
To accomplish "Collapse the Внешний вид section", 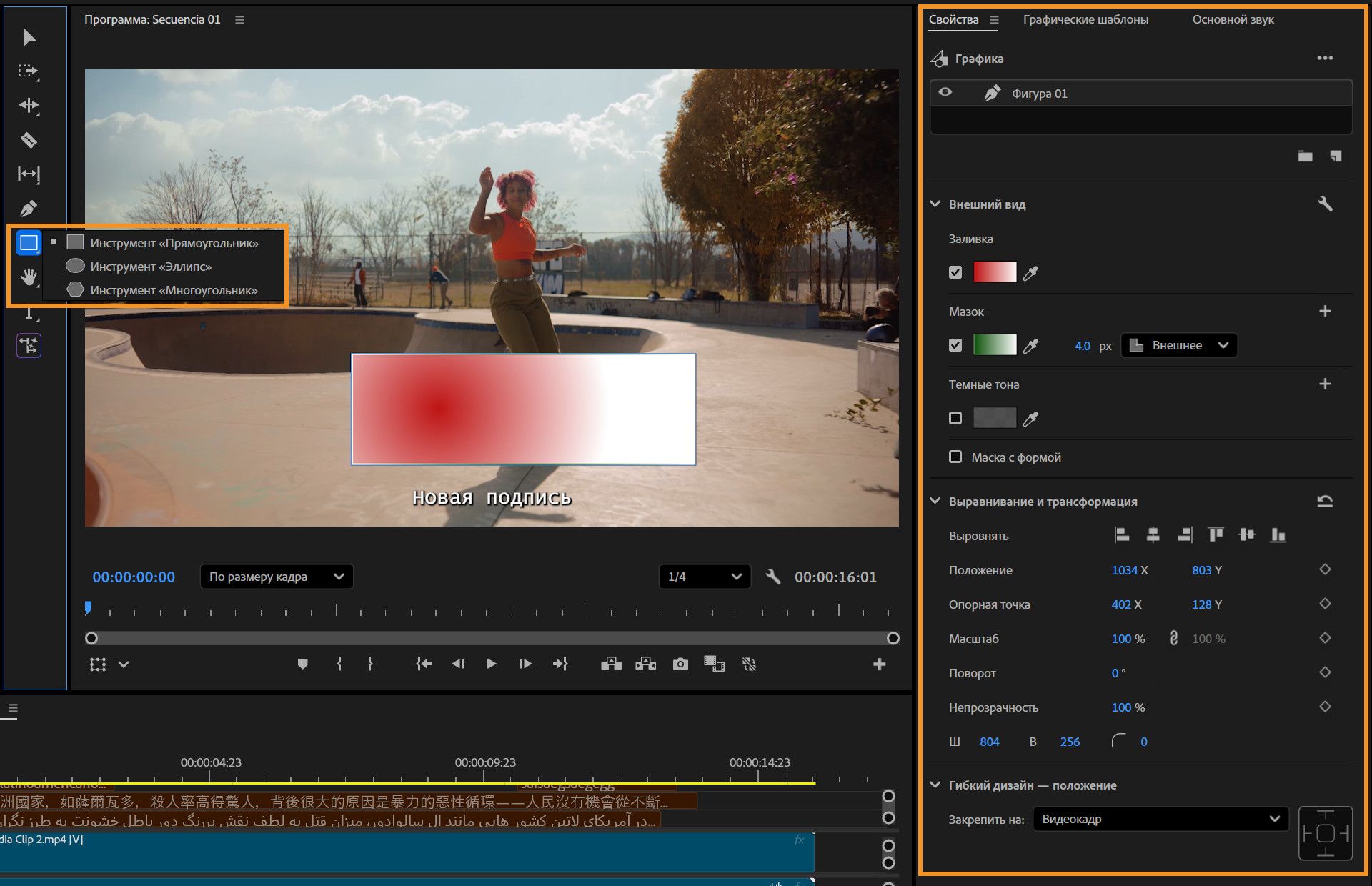I will 935,204.
